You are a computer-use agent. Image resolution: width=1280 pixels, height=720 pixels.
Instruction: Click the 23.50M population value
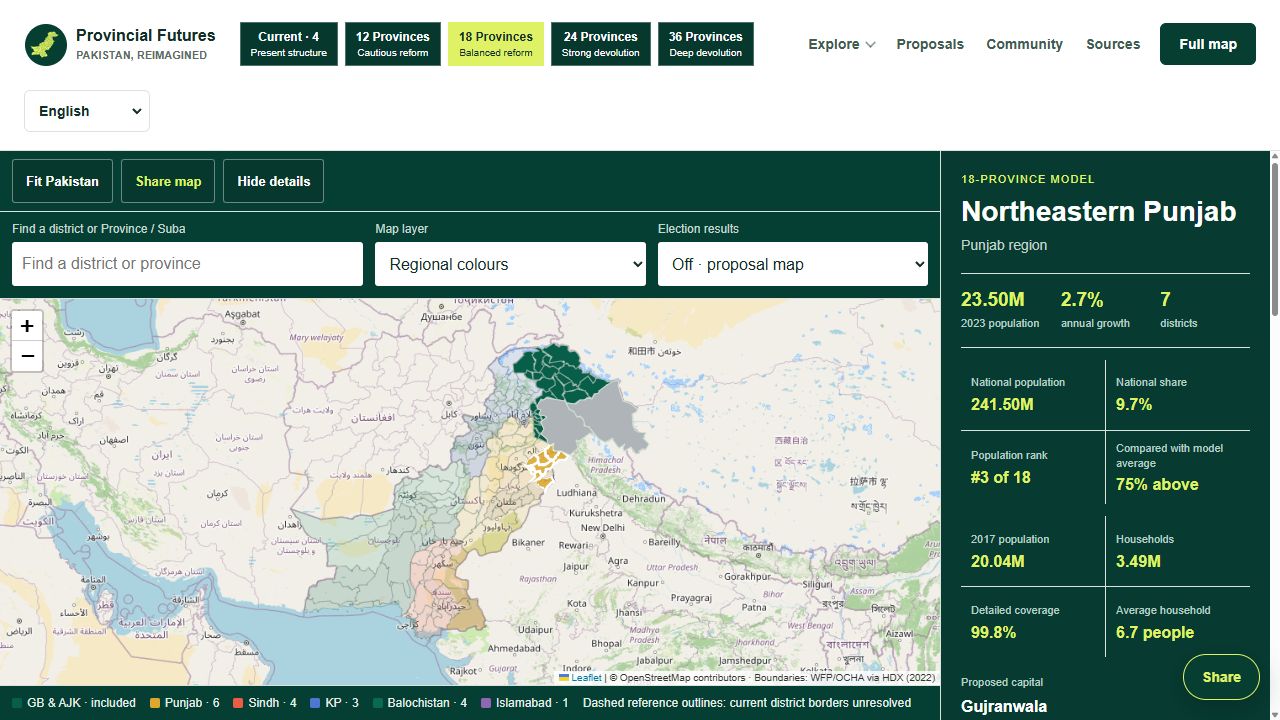click(x=992, y=299)
